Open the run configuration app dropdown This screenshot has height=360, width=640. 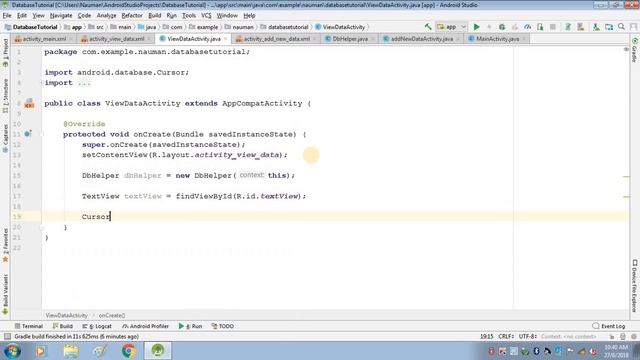click(x=451, y=27)
